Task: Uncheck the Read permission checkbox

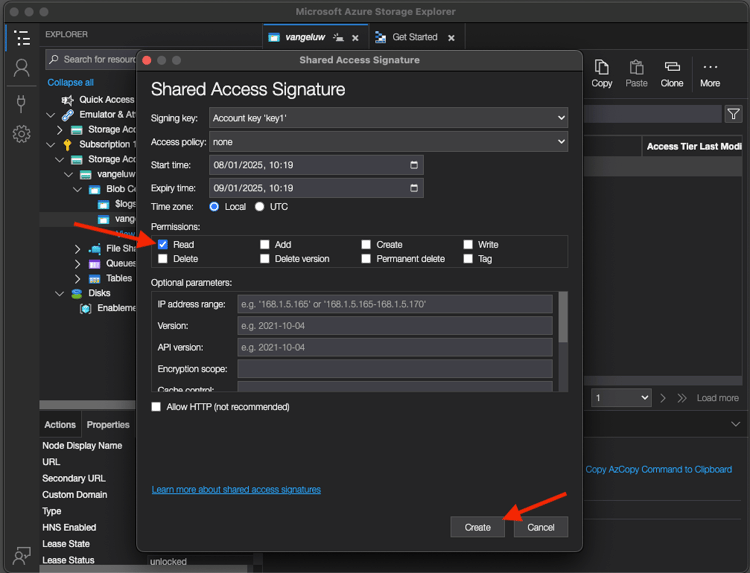Action: 163,244
